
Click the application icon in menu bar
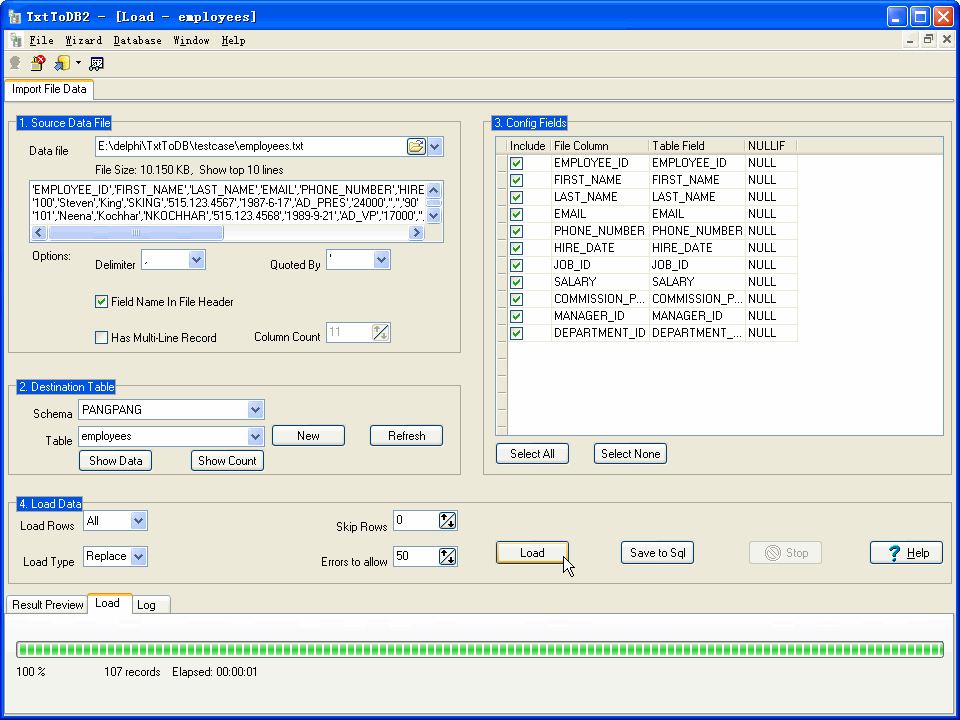[x=16, y=40]
